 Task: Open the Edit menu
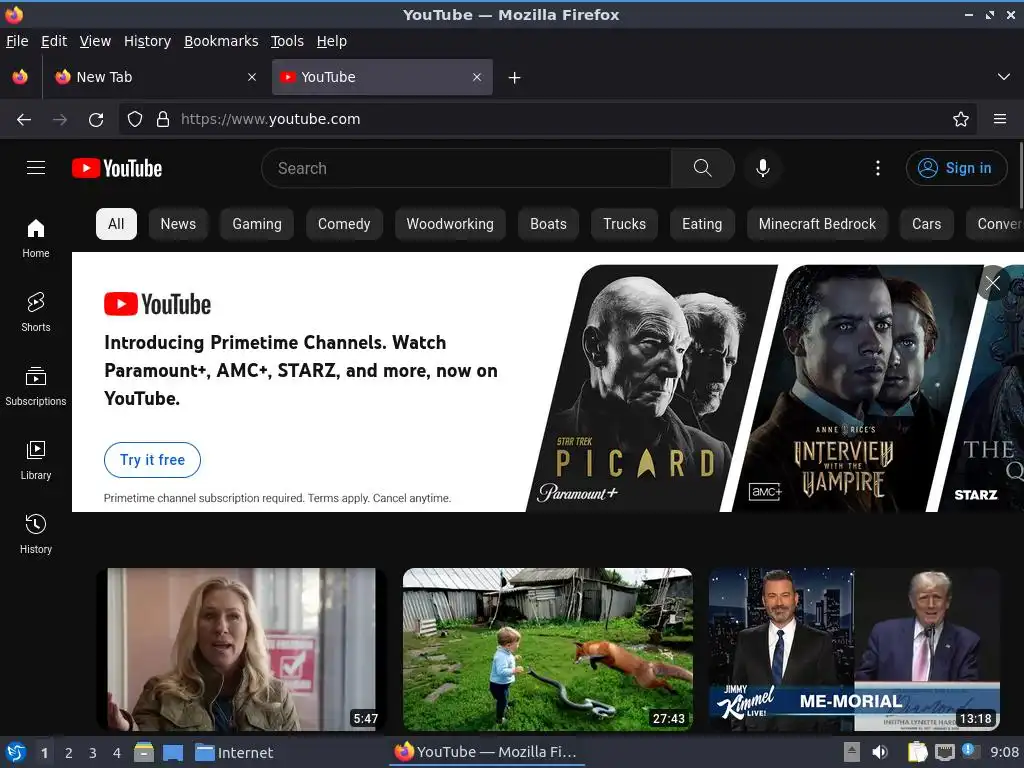click(x=54, y=41)
